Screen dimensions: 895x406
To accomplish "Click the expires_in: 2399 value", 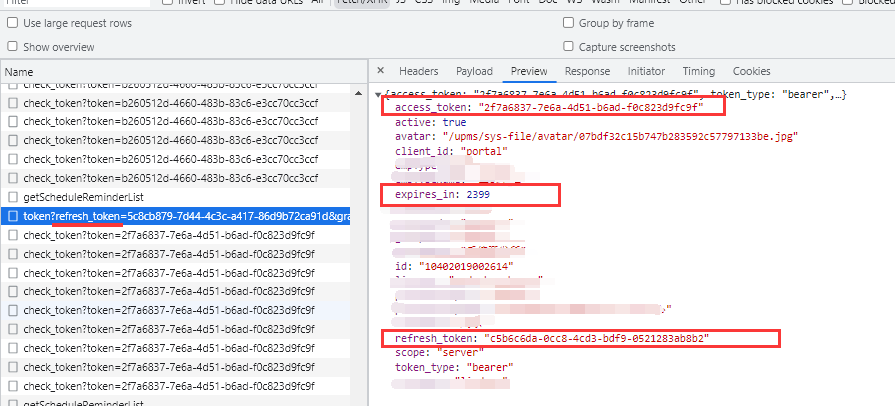I will [x=478, y=195].
